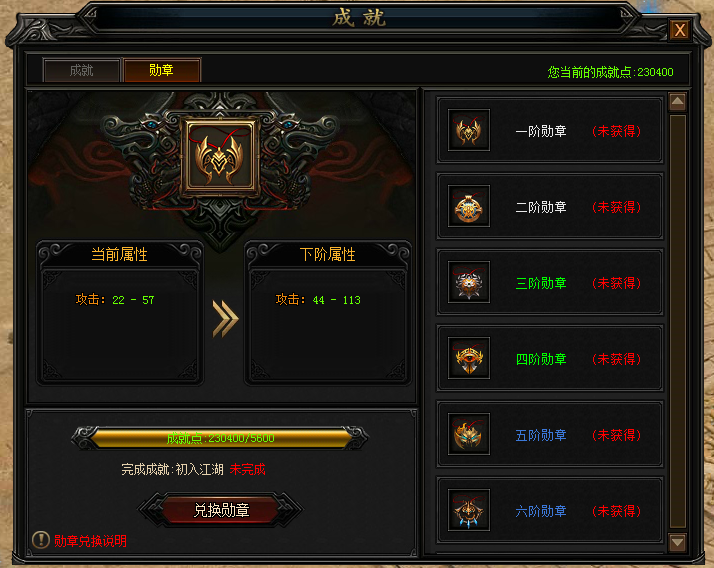Select the 三阶勋章 list row label
Image resolution: width=714 pixels, height=568 pixels.
pos(541,283)
